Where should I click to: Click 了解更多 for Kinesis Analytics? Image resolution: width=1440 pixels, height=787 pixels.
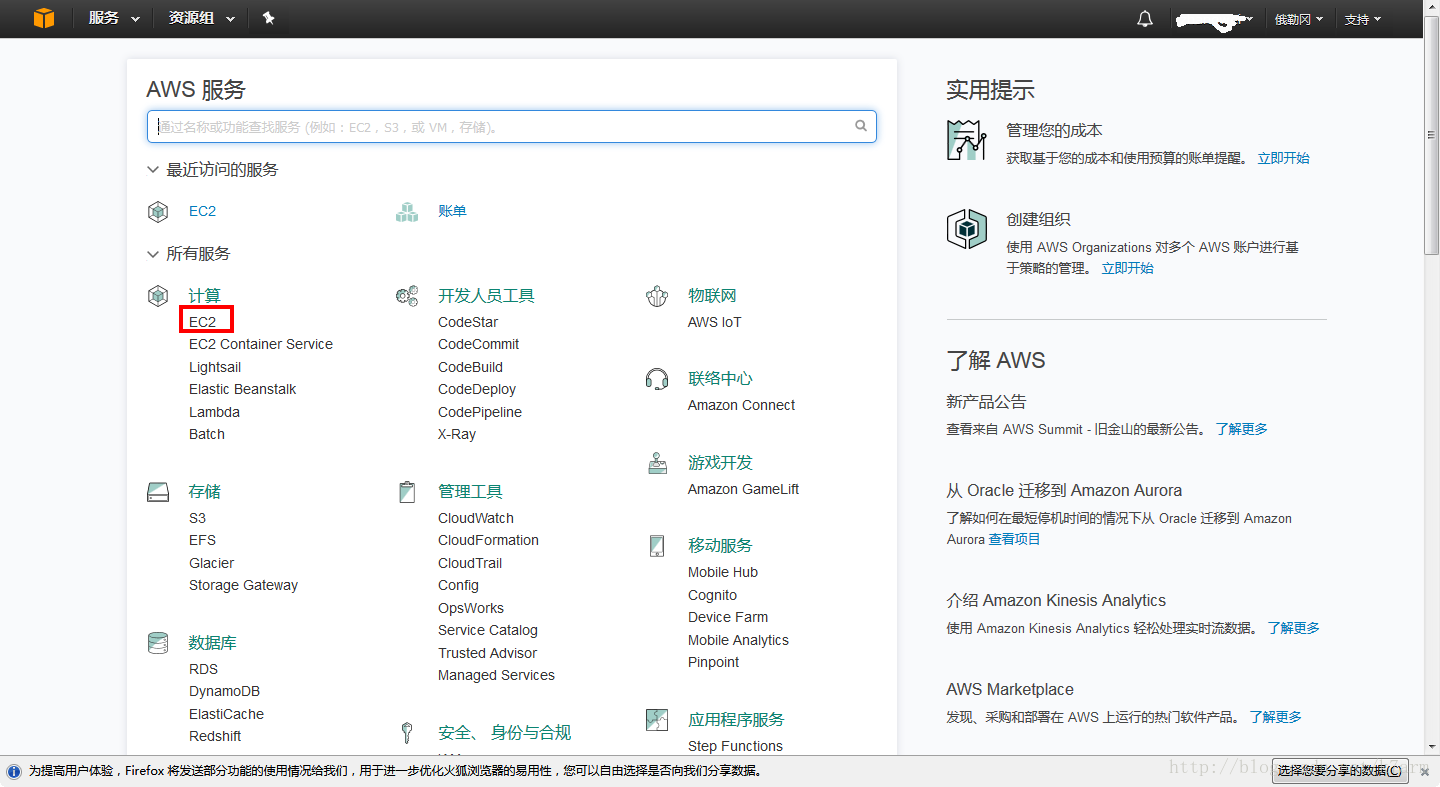[x=1294, y=628]
